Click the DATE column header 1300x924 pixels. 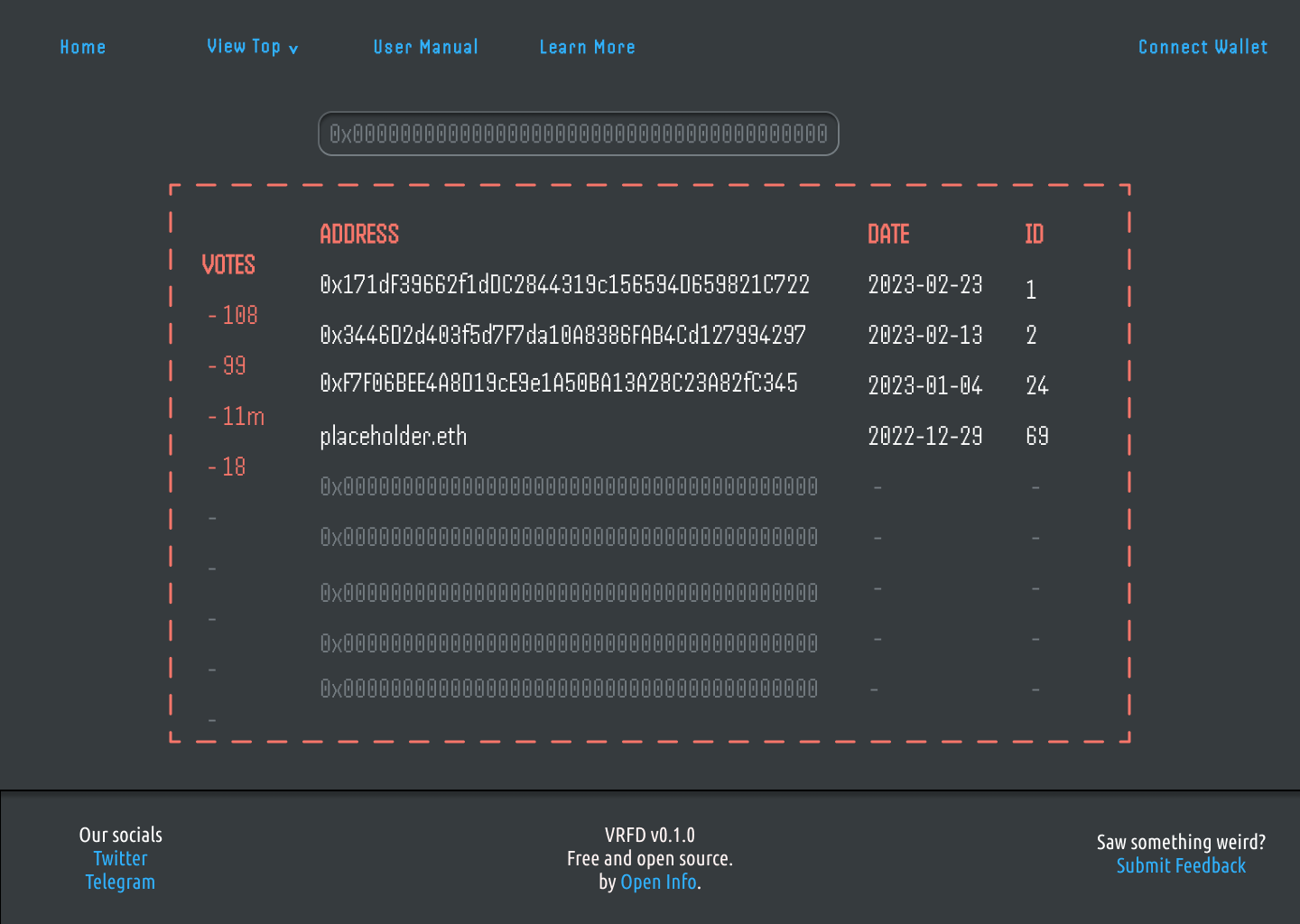(888, 234)
